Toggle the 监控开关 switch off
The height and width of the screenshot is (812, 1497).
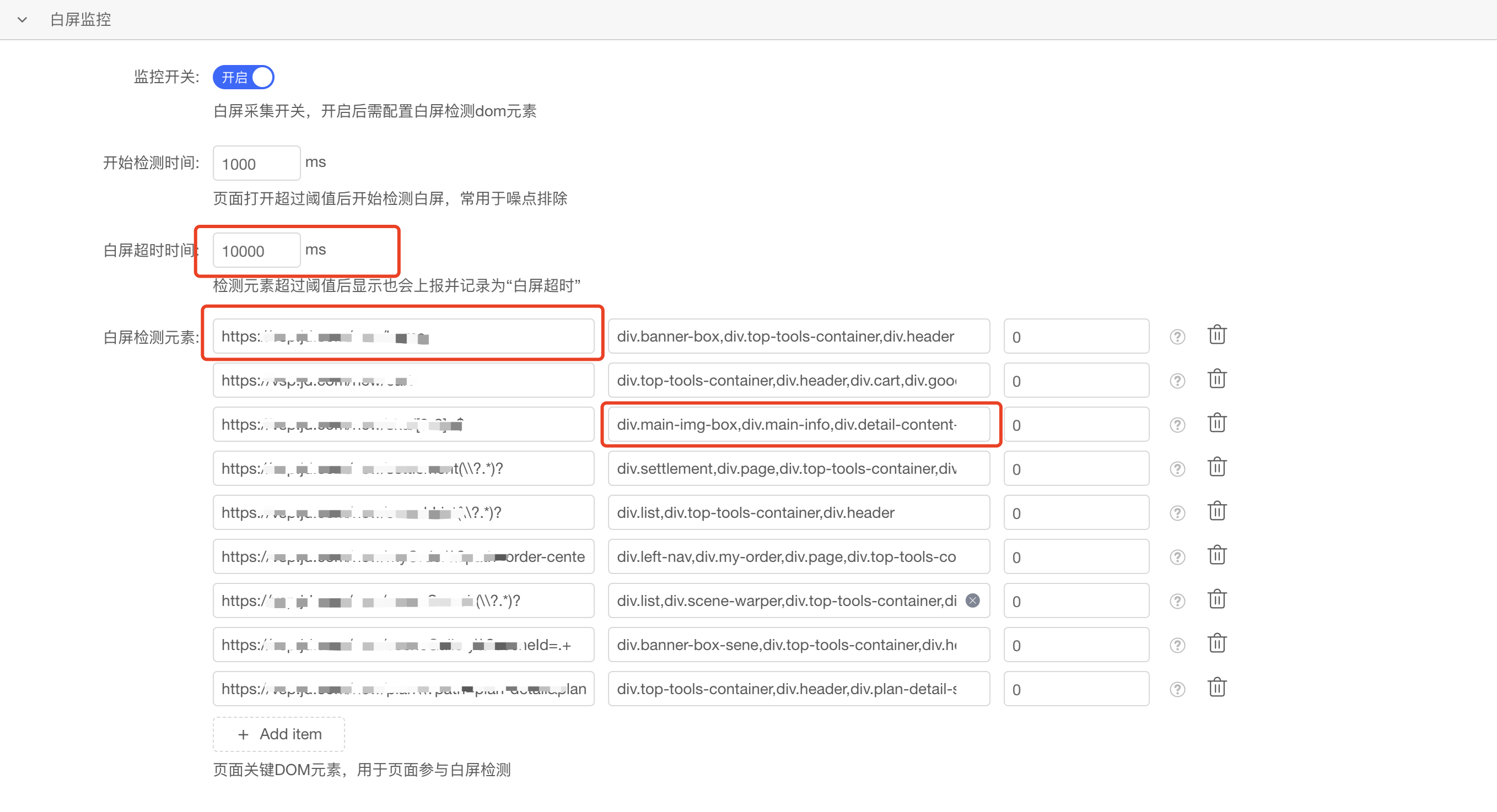(244, 77)
